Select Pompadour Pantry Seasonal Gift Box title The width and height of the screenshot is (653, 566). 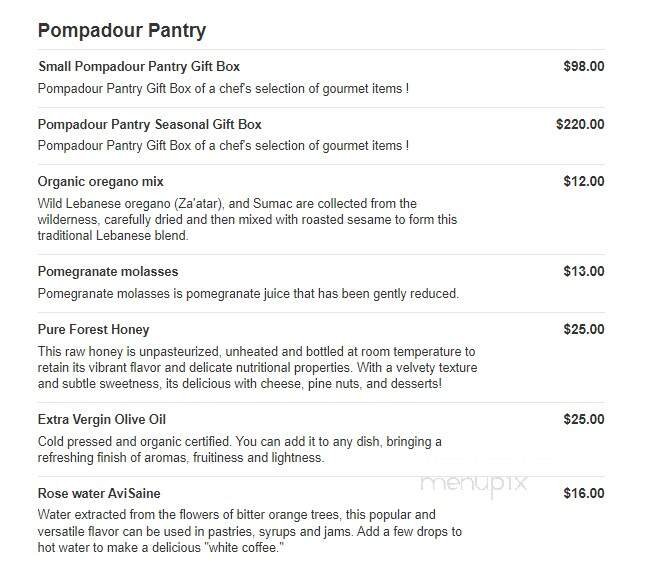point(149,125)
